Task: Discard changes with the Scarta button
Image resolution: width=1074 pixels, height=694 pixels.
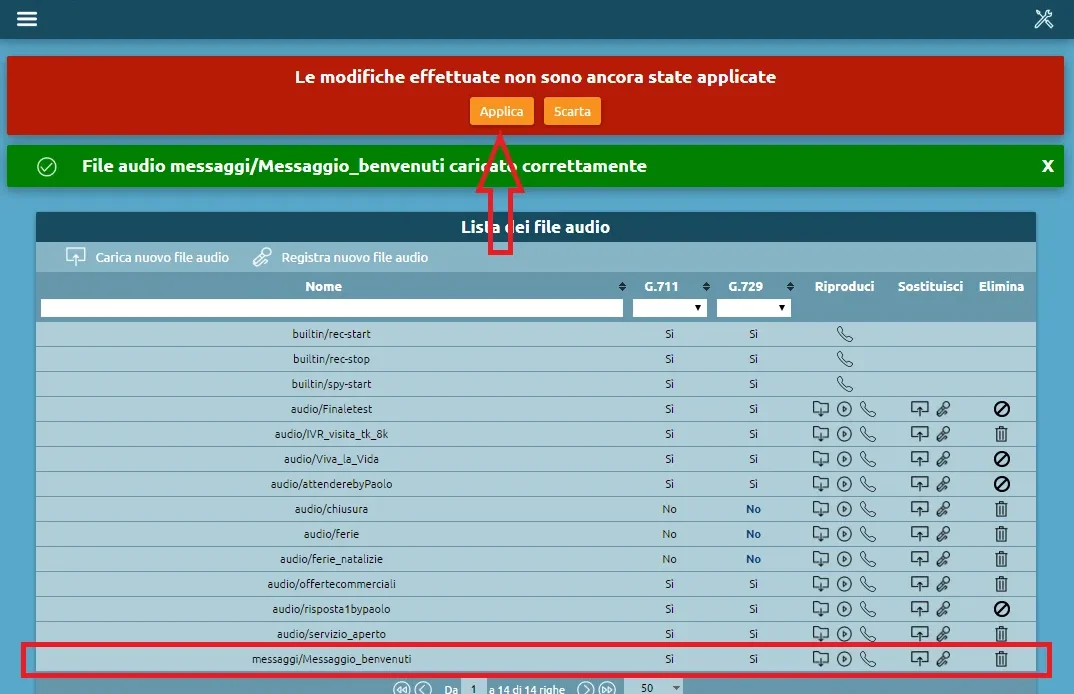Action: [572, 111]
